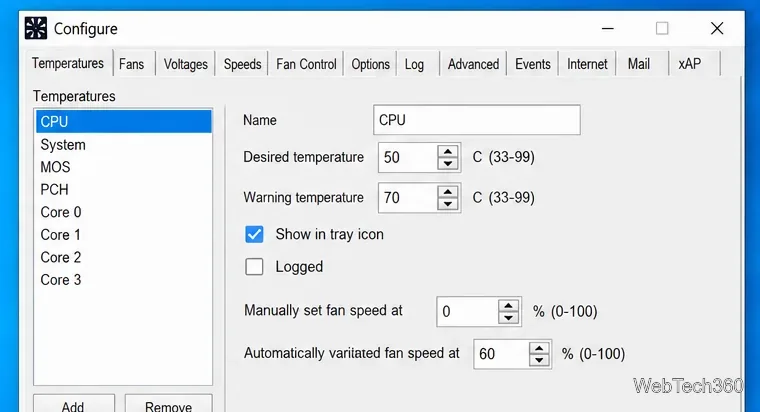Screen dimensions: 760x412
Task: Switch to the Events tab
Action: click(533, 64)
